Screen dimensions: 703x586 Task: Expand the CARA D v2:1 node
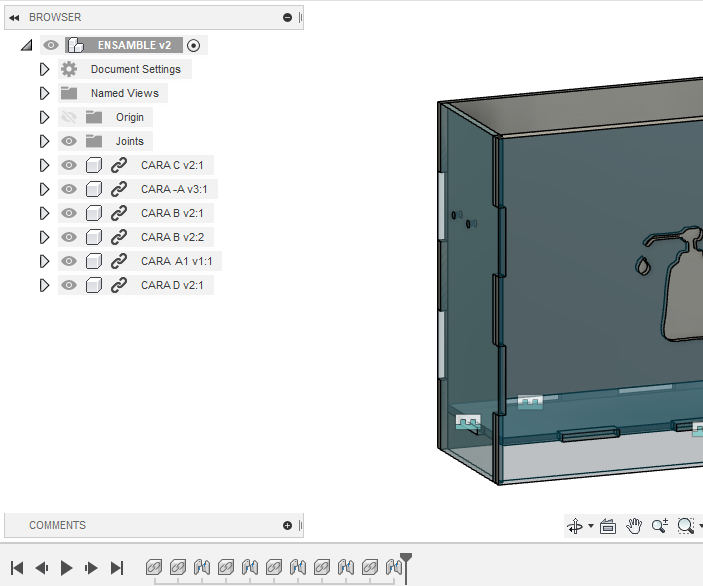point(44,285)
